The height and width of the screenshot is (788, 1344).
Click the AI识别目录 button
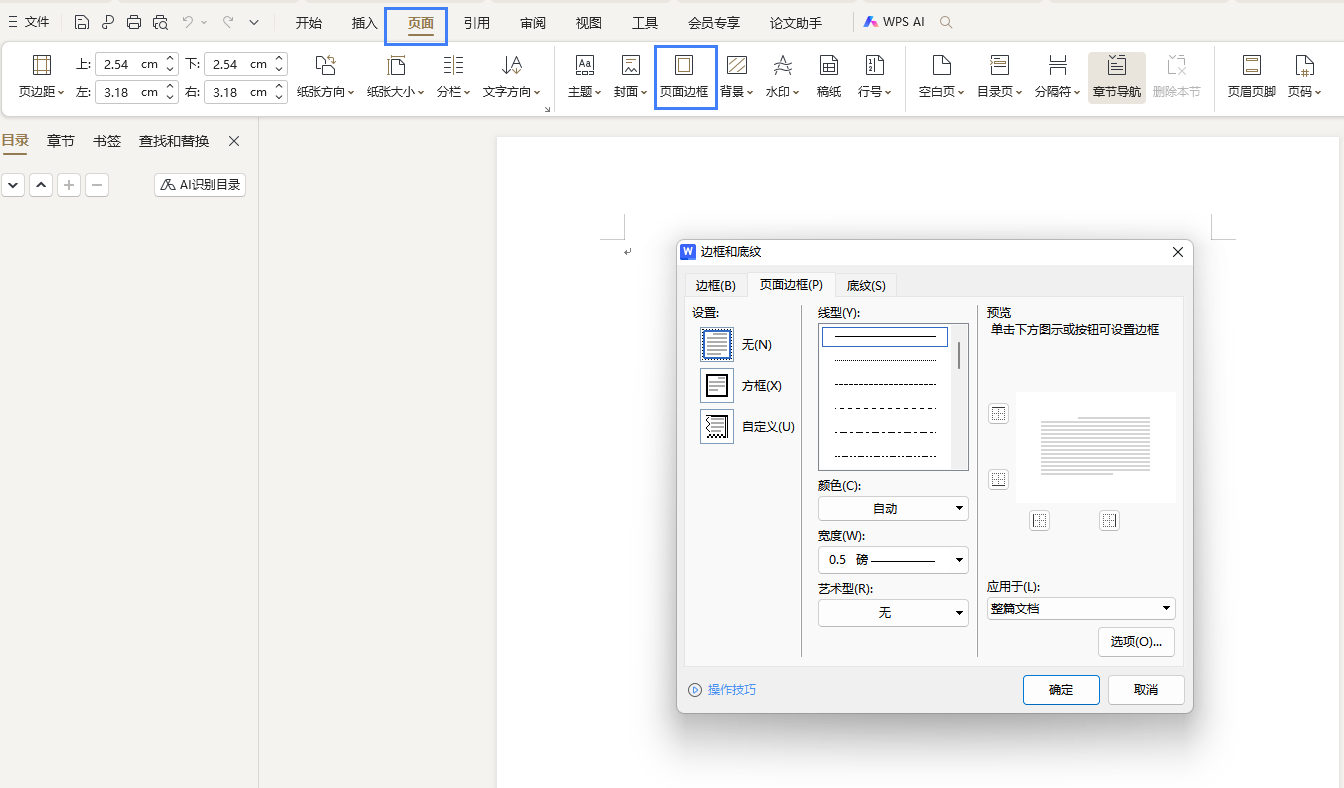point(200,185)
